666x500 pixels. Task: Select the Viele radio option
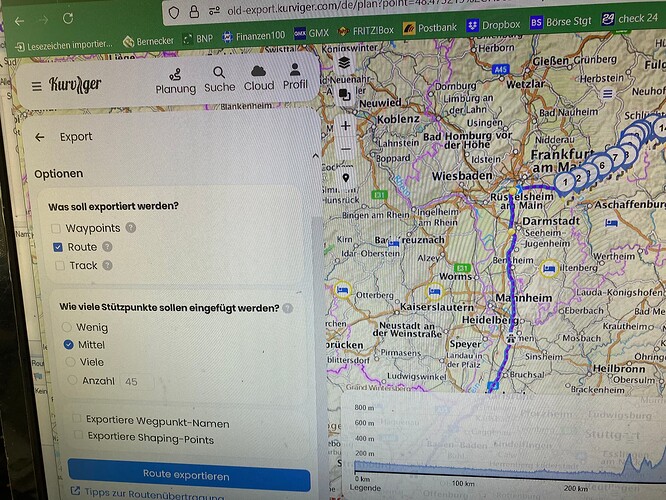(x=71, y=362)
